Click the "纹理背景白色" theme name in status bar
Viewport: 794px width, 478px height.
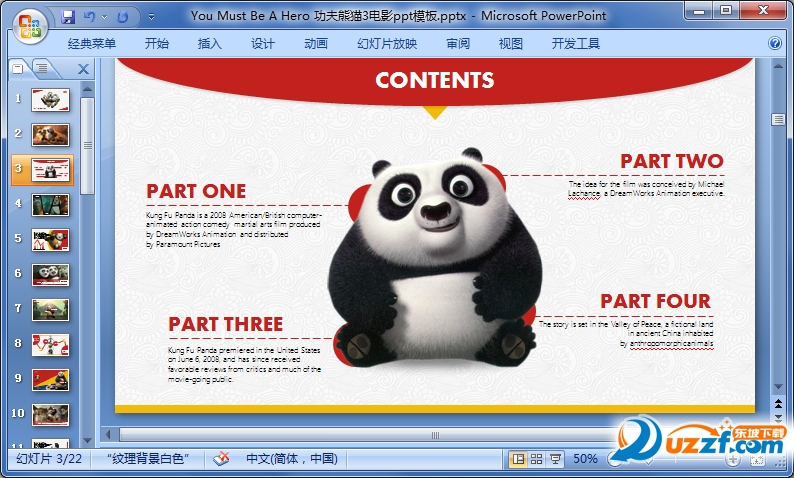click(148, 459)
